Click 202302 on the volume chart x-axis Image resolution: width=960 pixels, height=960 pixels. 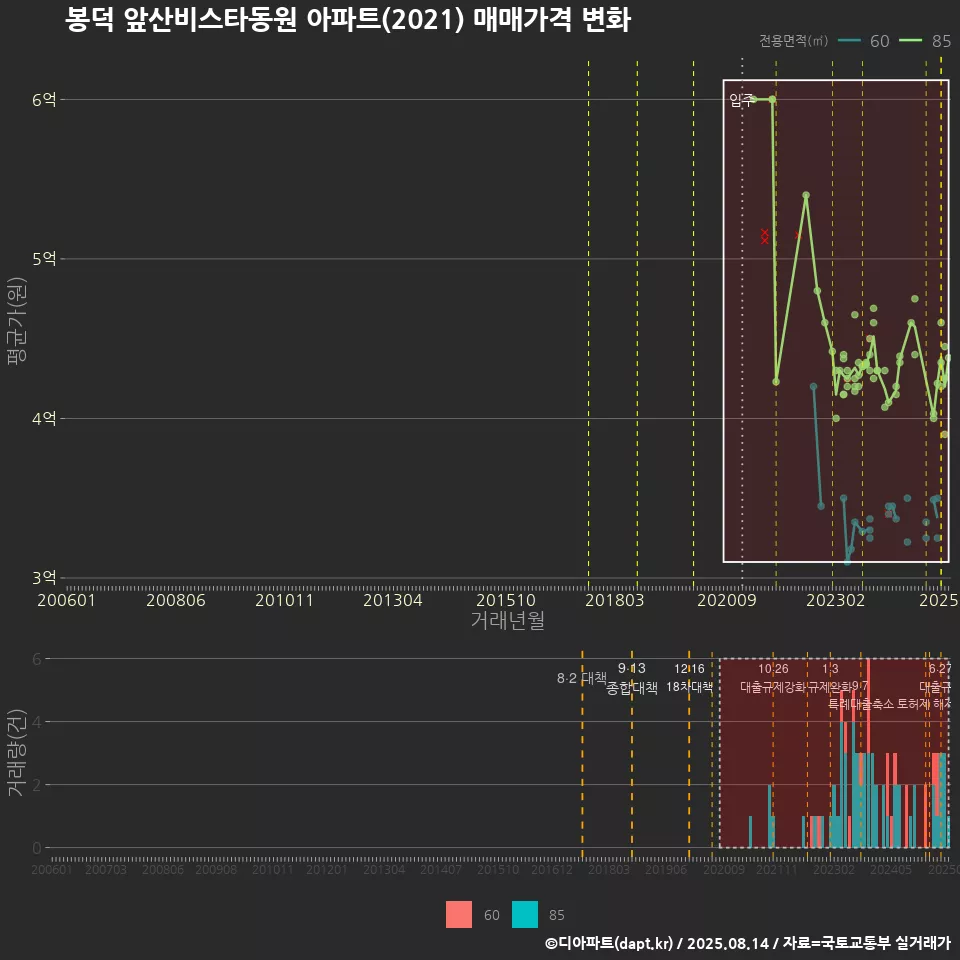[x=834, y=869]
